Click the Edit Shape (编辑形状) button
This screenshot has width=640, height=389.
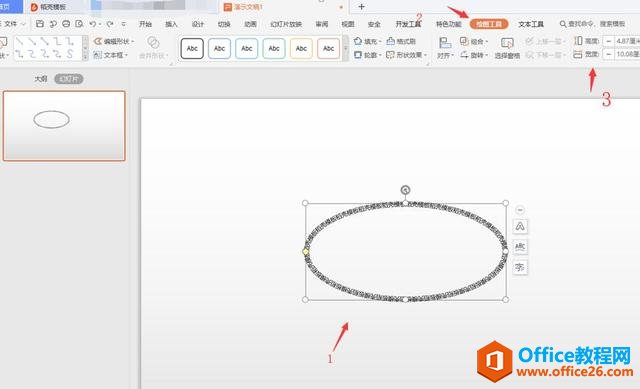coord(114,41)
